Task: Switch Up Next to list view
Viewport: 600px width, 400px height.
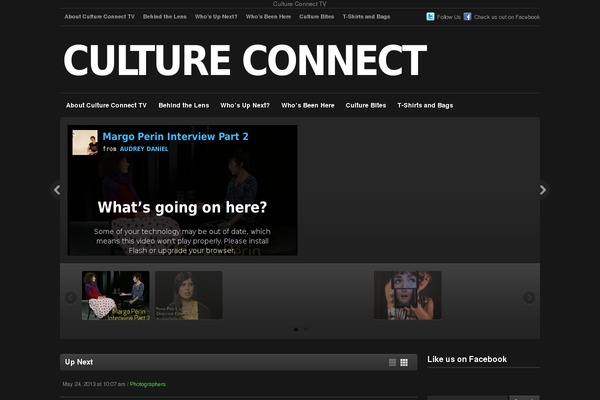Action: pos(392,362)
